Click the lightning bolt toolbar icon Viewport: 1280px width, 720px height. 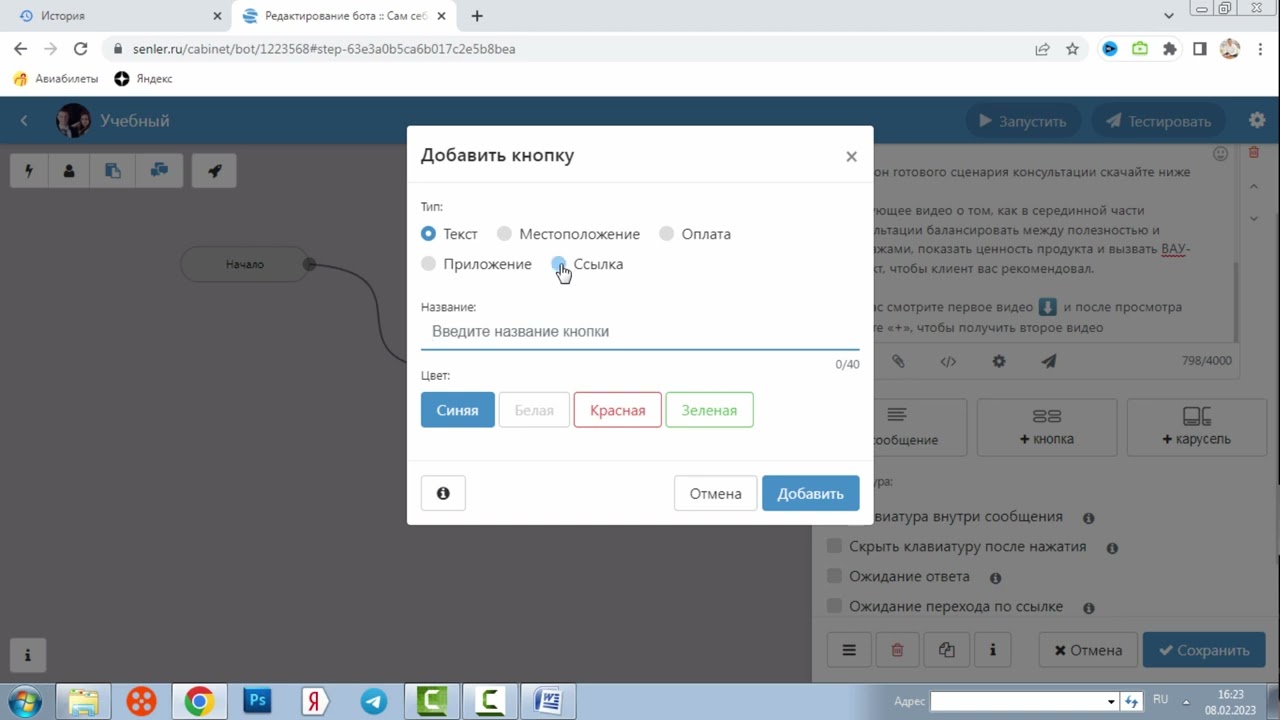point(29,171)
